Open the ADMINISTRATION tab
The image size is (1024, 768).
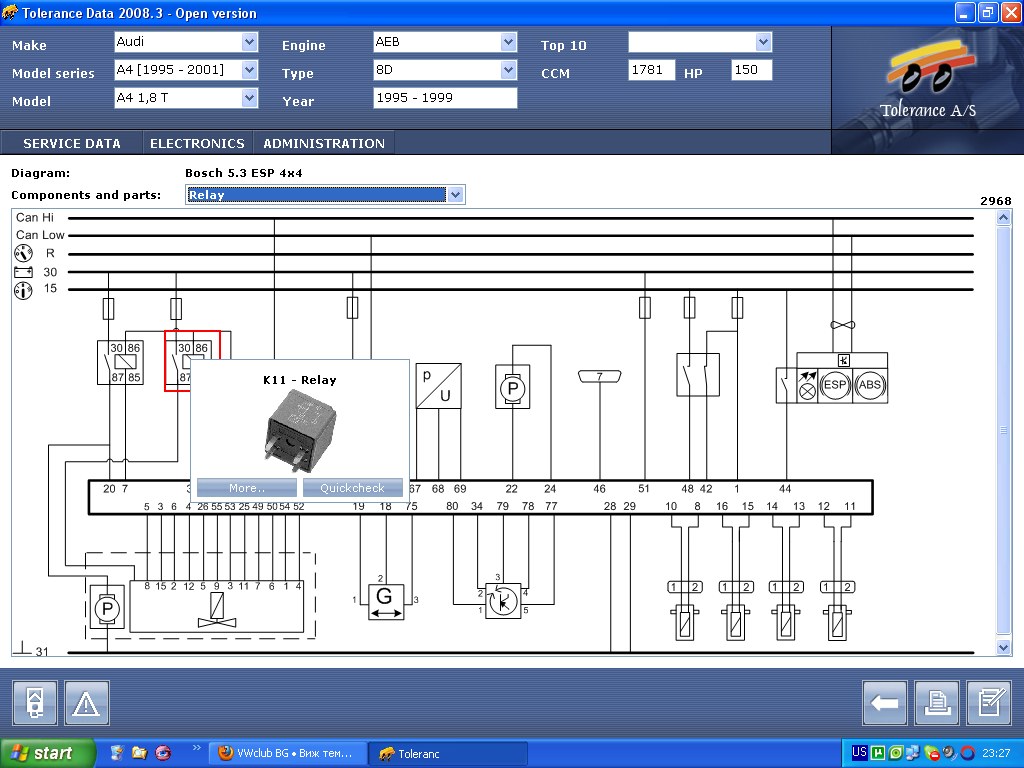[x=323, y=143]
